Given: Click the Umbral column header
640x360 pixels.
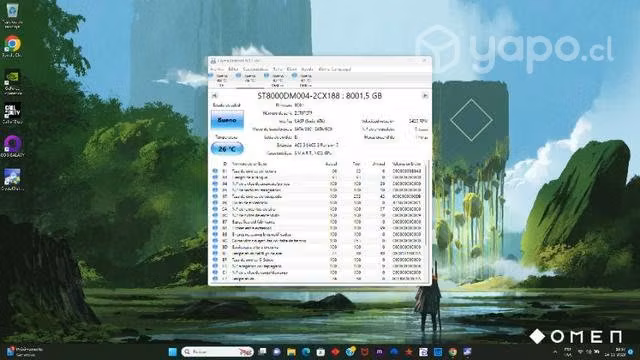Looking at the screenshot, I should [x=378, y=164].
